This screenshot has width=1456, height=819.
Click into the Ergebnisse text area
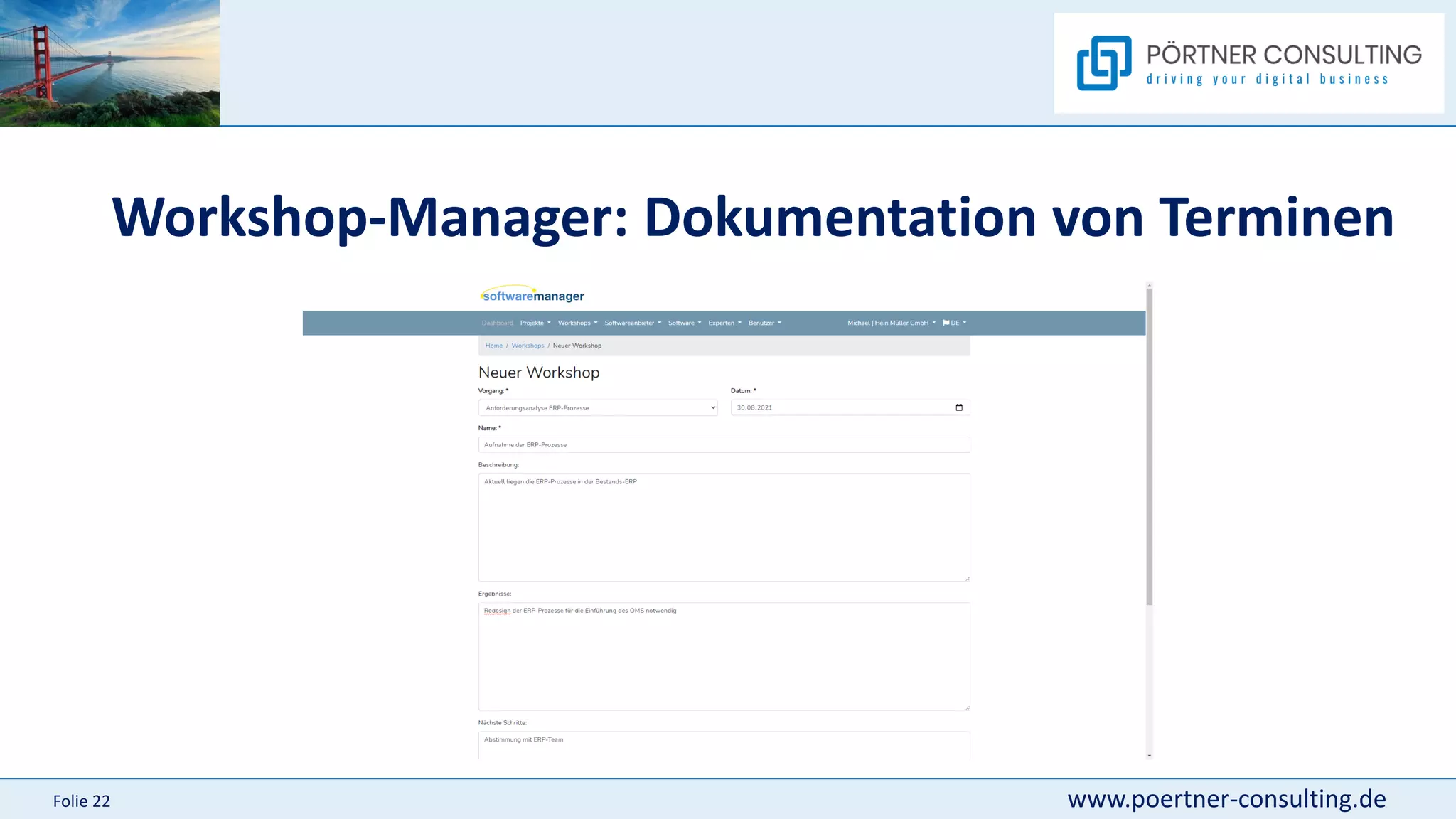tap(724, 656)
